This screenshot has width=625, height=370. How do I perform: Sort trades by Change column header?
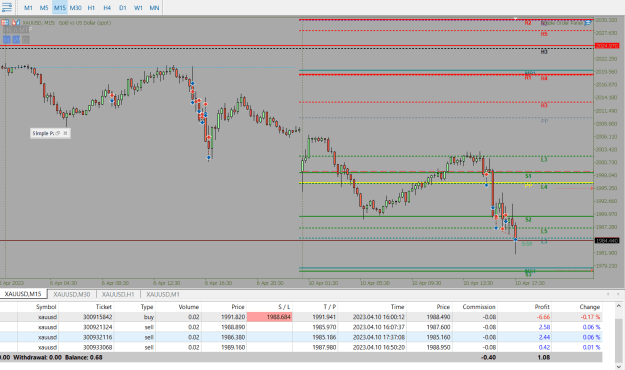589,307
